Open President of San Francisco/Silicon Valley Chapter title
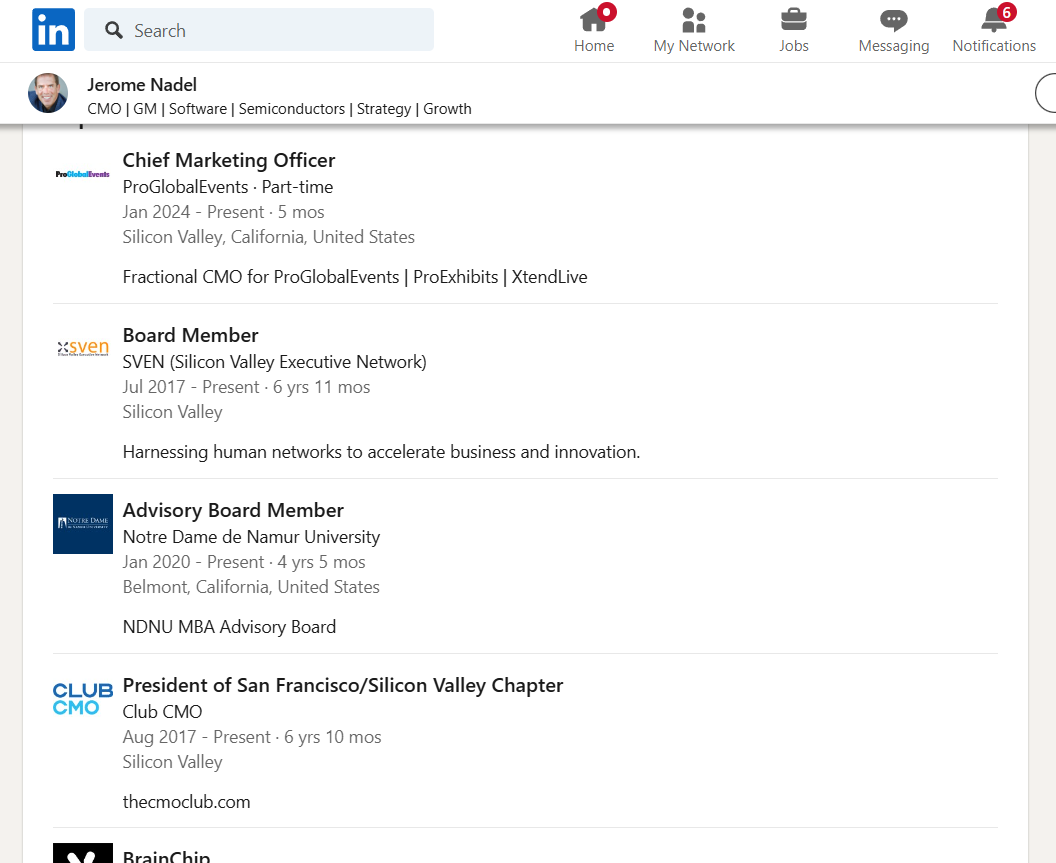 [343, 686]
